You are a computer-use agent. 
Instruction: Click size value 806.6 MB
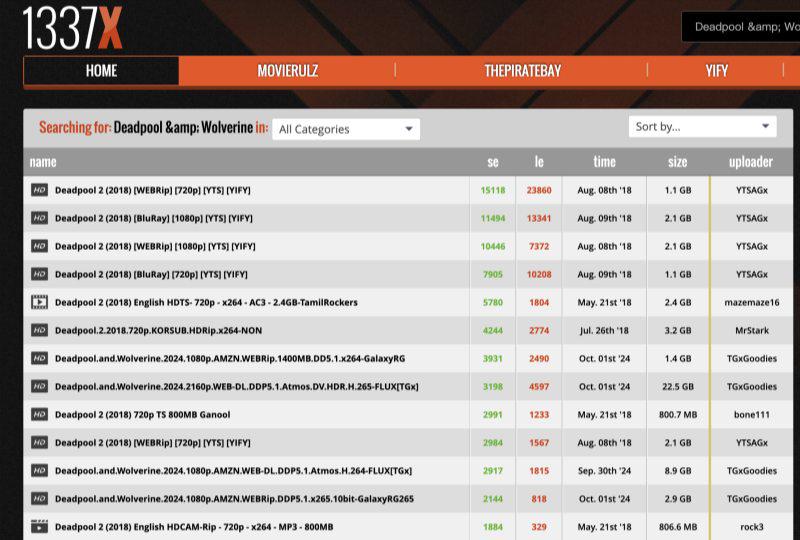678,527
